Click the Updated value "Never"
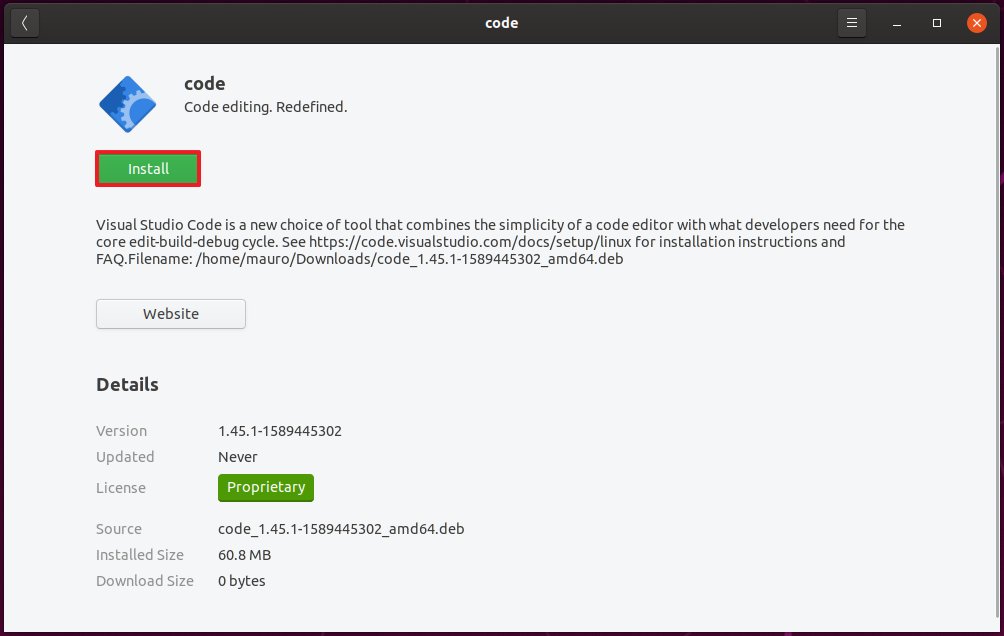Screen dimensions: 1004x636 [x=238, y=457]
